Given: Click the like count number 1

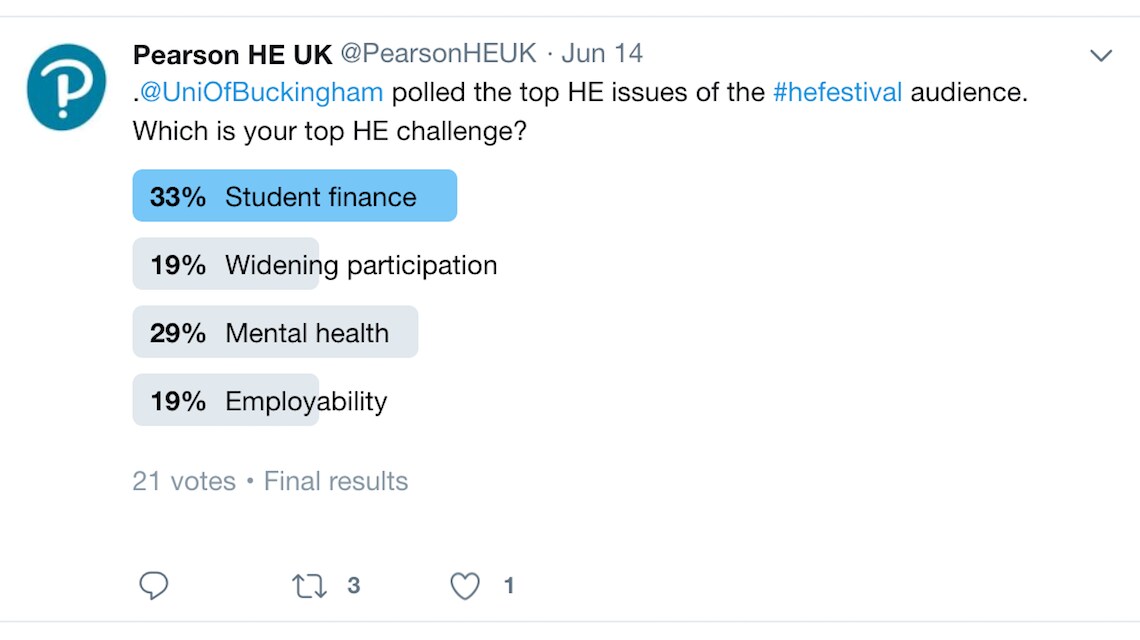Looking at the screenshot, I should click(x=509, y=586).
